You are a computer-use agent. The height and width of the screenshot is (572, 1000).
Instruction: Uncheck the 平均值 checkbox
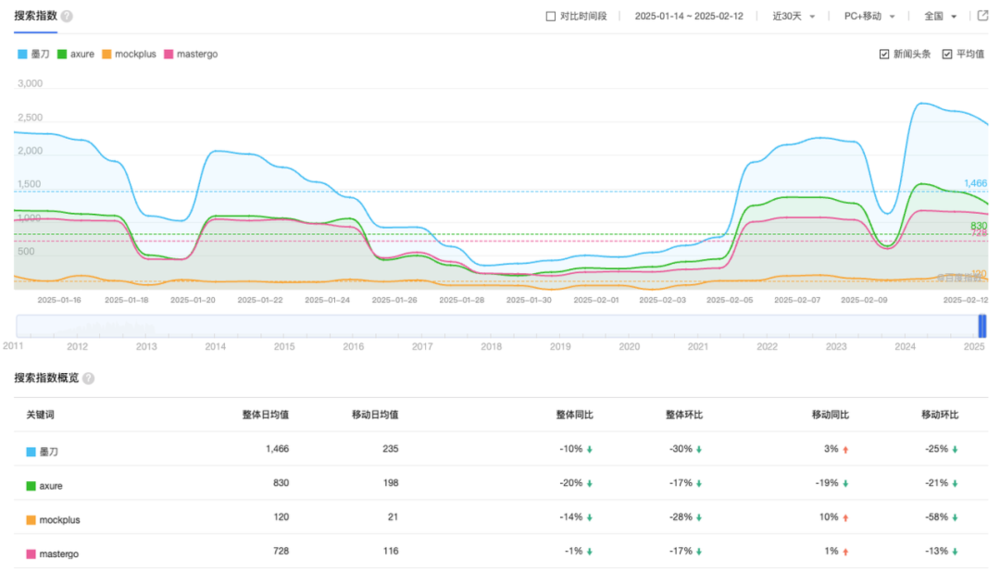point(946,54)
